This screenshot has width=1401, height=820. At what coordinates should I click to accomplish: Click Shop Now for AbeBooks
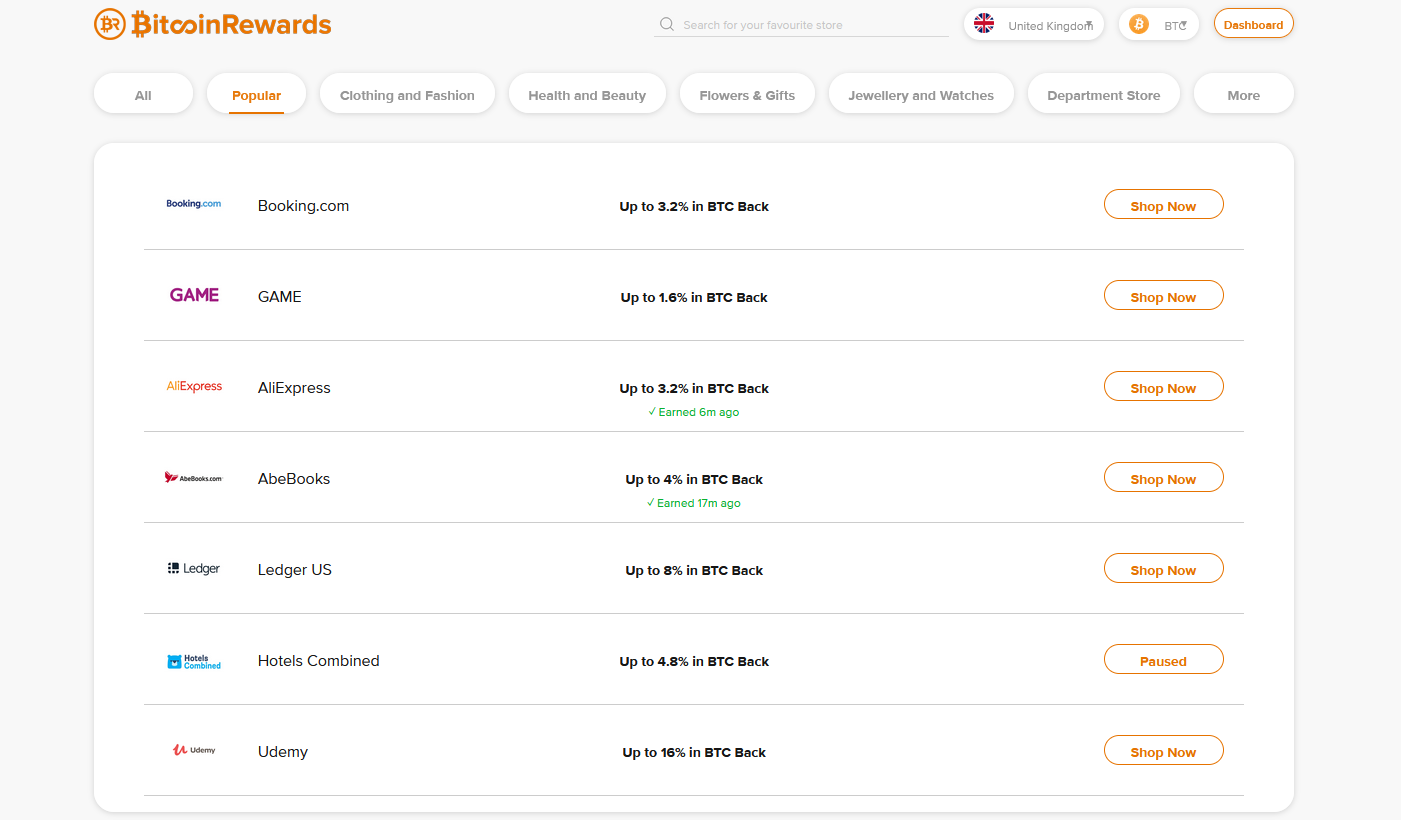pos(1164,478)
